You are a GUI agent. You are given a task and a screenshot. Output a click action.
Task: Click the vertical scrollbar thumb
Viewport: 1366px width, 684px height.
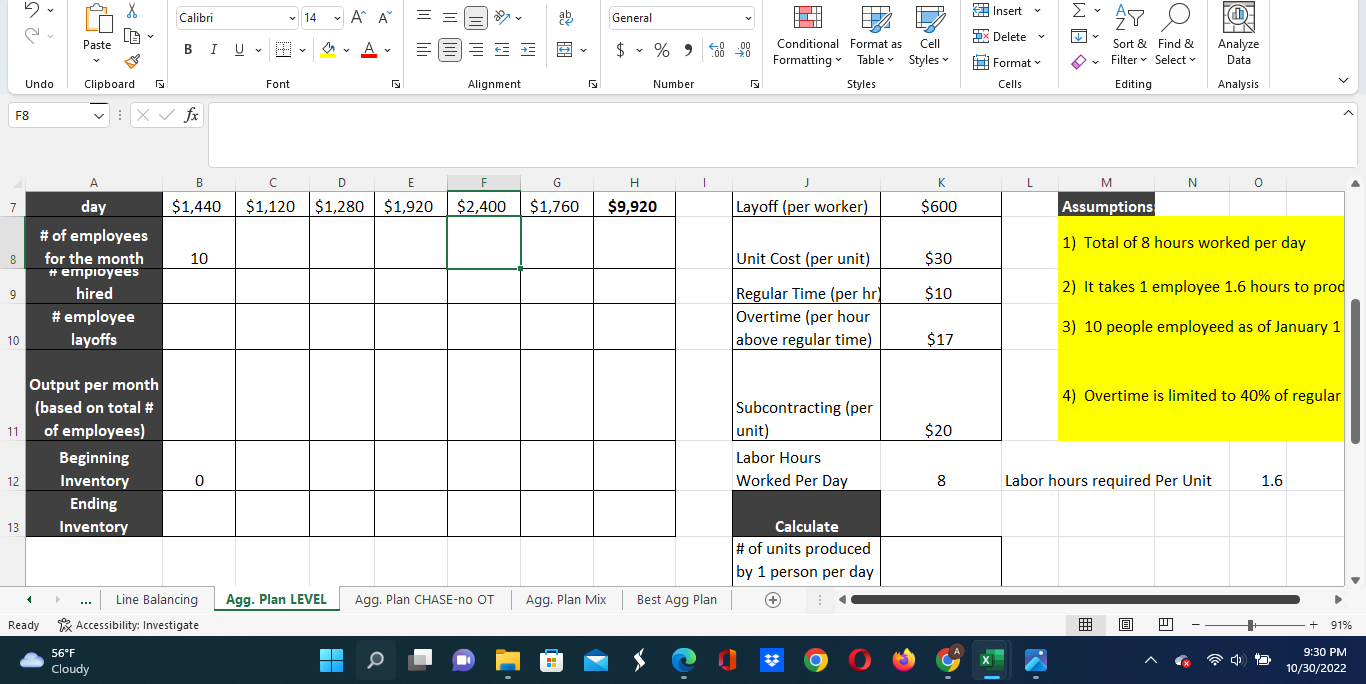click(x=1356, y=370)
